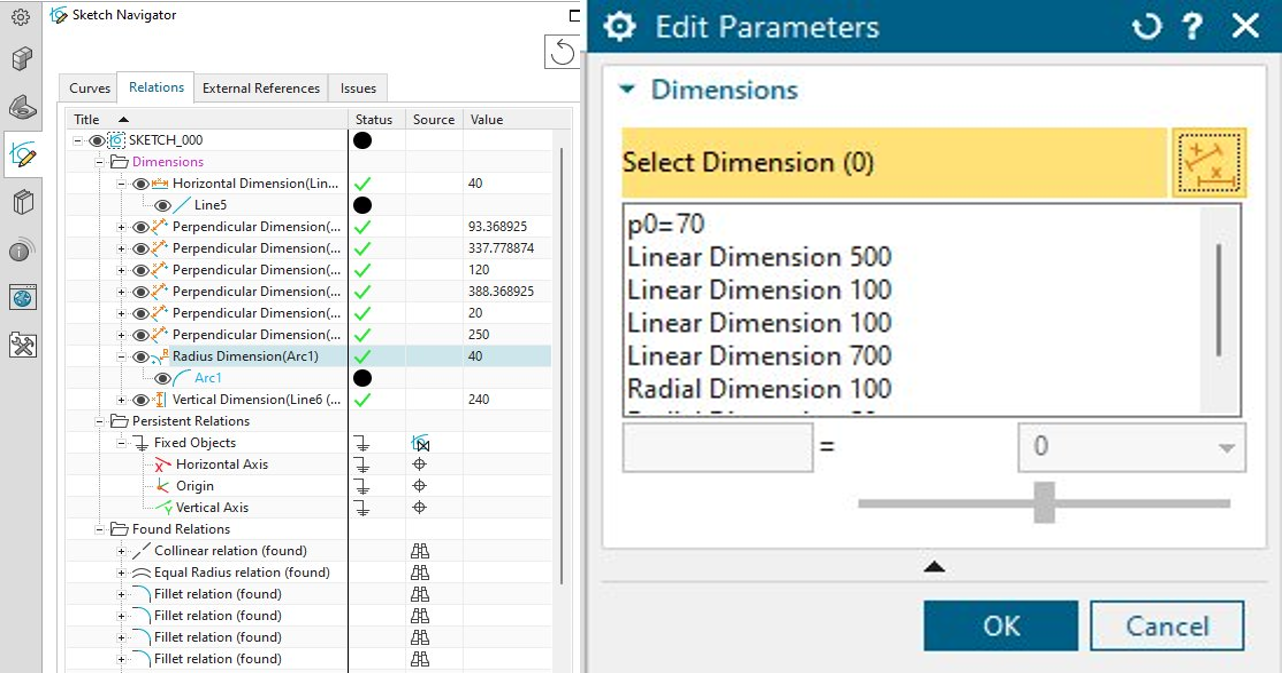This screenshot has height=673, width=1282.
Task: Switch to the Curves tab
Action: click(89, 88)
